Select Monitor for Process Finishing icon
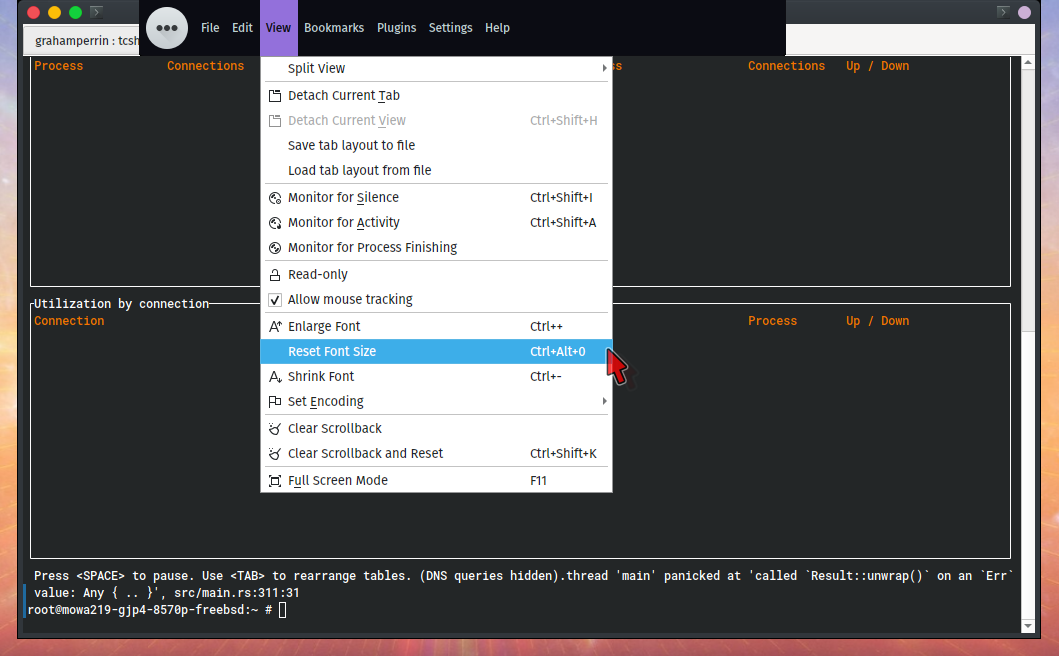The height and width of the screenshot is (656, 1059). 274,247
